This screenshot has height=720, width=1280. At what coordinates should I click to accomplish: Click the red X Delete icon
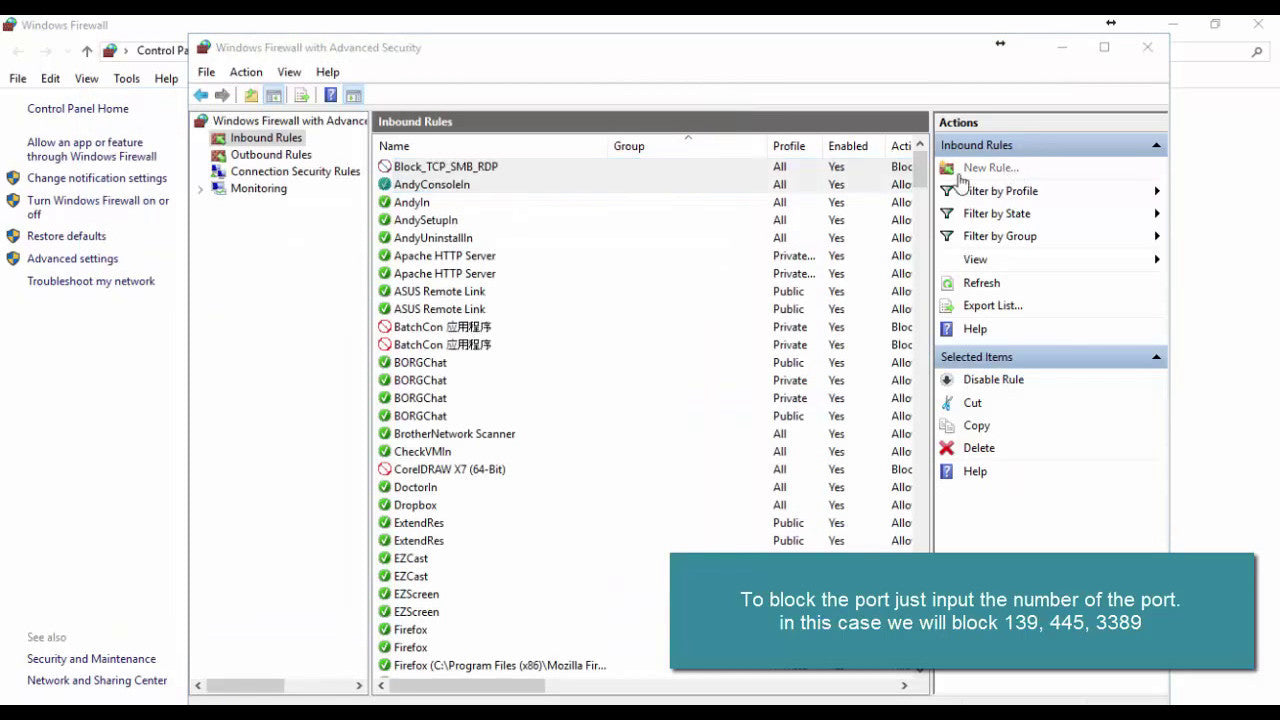[947, 448]
